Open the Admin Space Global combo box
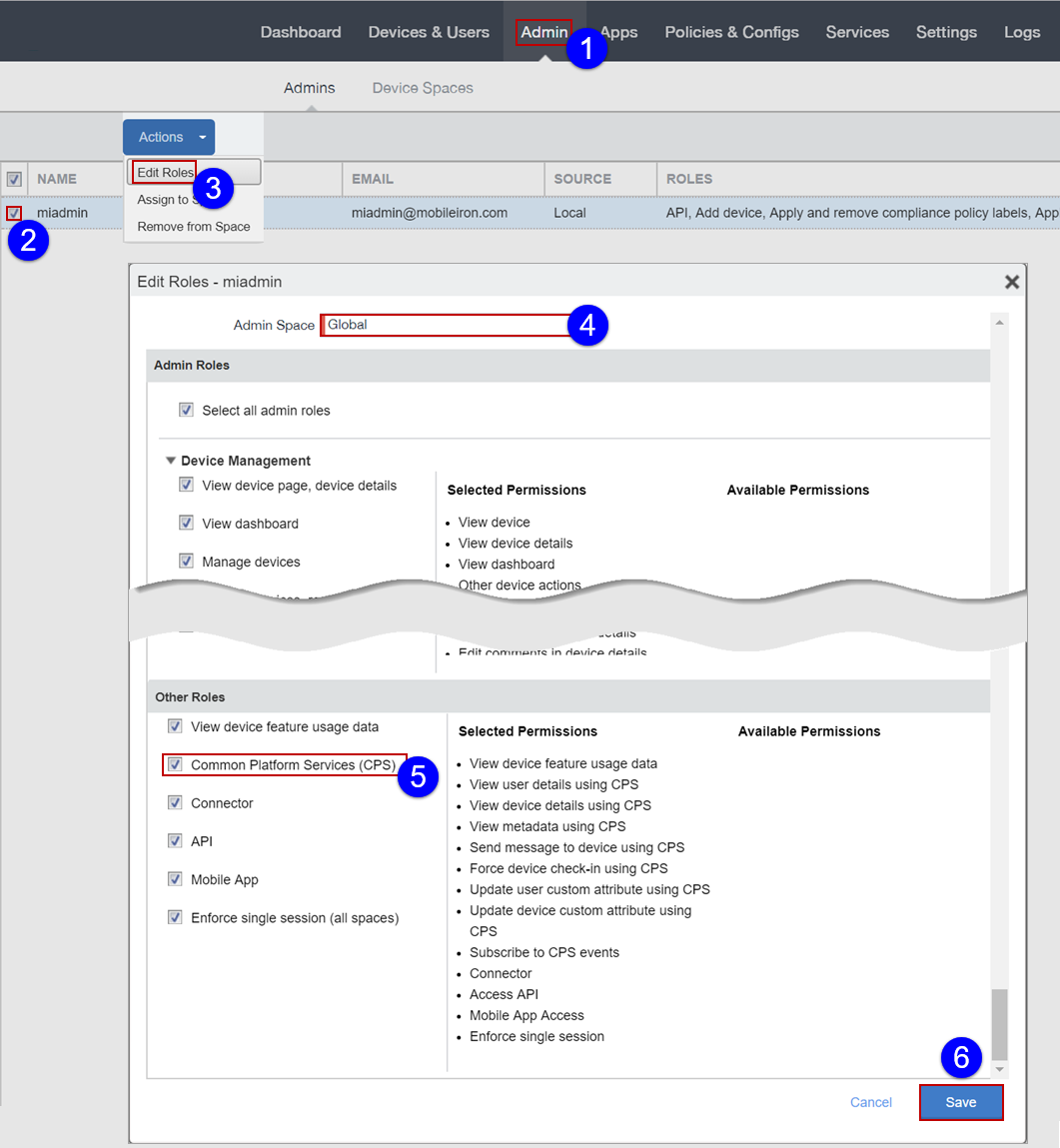This screenshot has height=1148, width=1060. pos(445,325)
